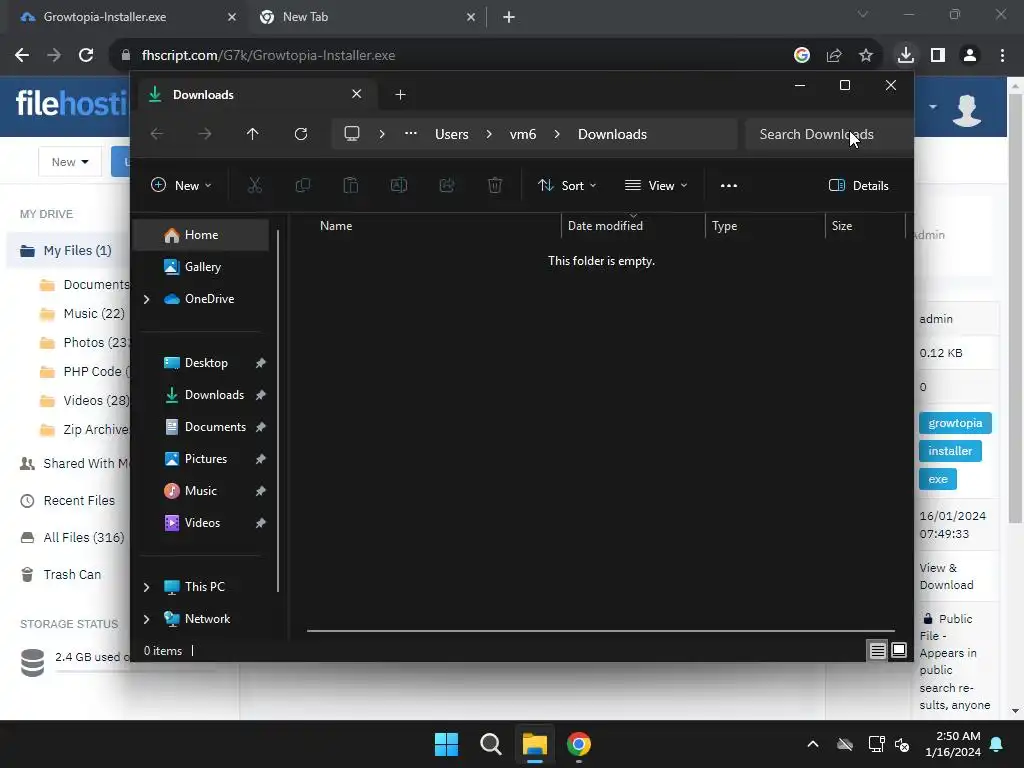Reload the page in Chrome
The image size is (1024, 768).
point(86,55)
